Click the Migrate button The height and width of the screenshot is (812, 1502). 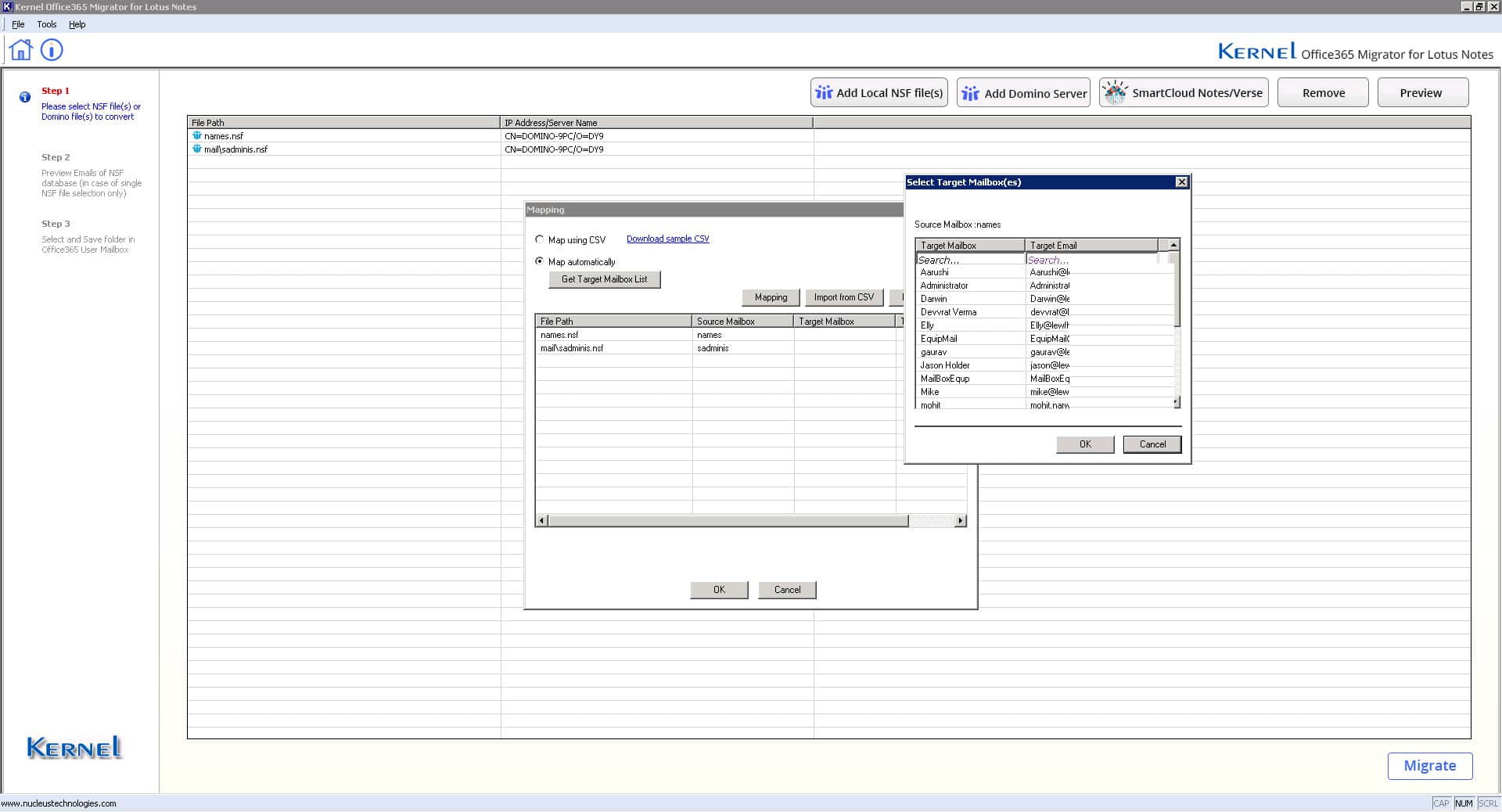[1430, 766]
